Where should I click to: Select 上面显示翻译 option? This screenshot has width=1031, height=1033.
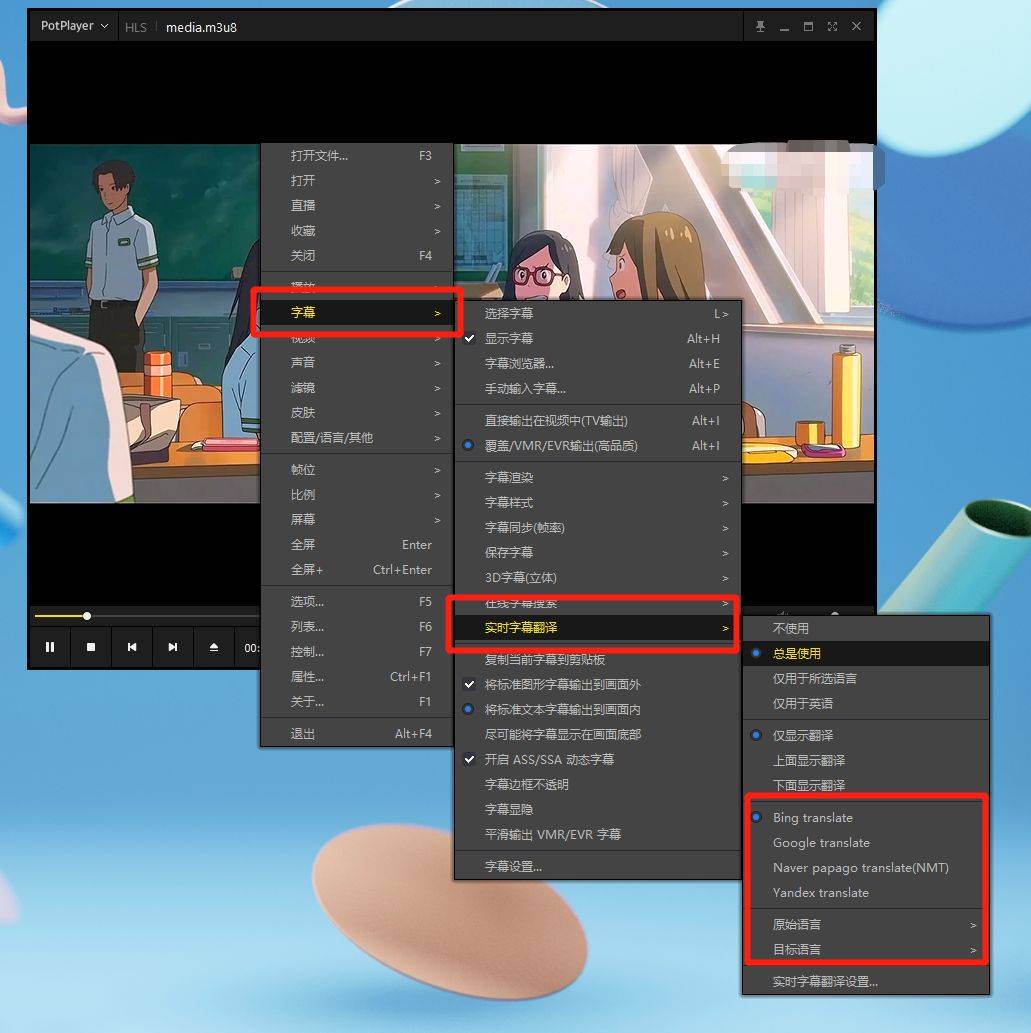[866, 760]
